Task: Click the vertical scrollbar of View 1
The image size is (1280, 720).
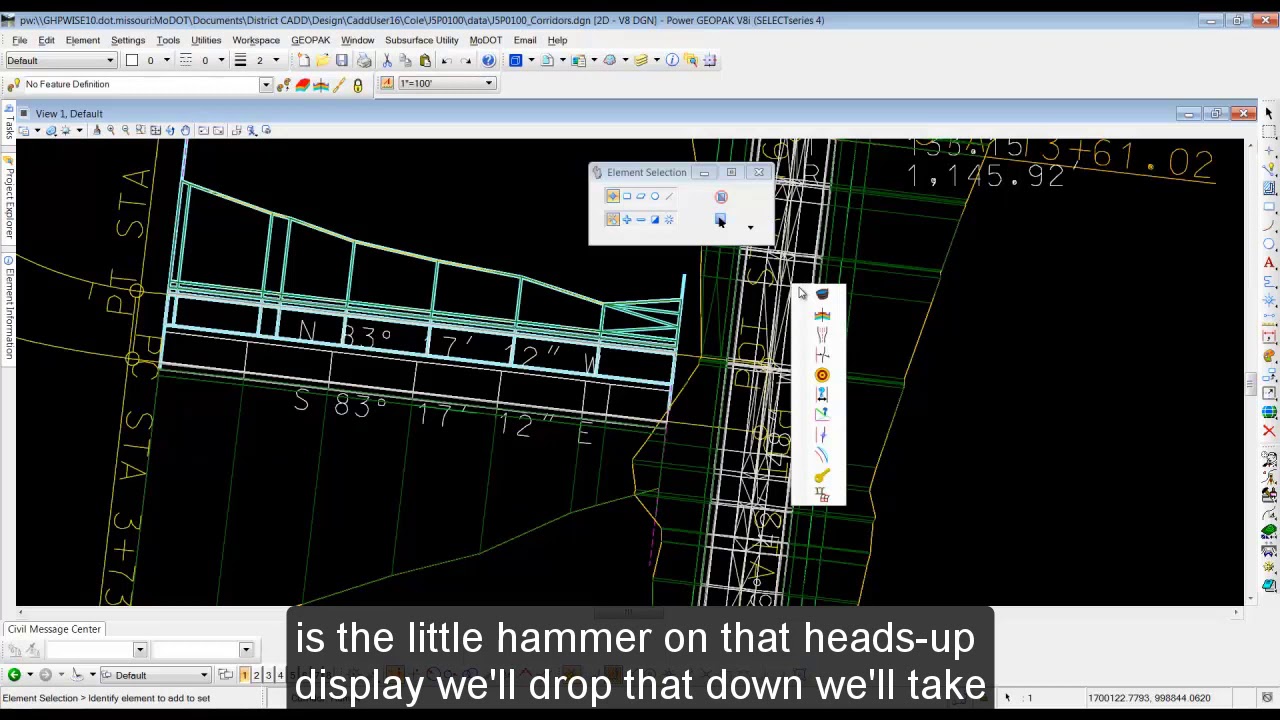Action: click(1249, 384)
